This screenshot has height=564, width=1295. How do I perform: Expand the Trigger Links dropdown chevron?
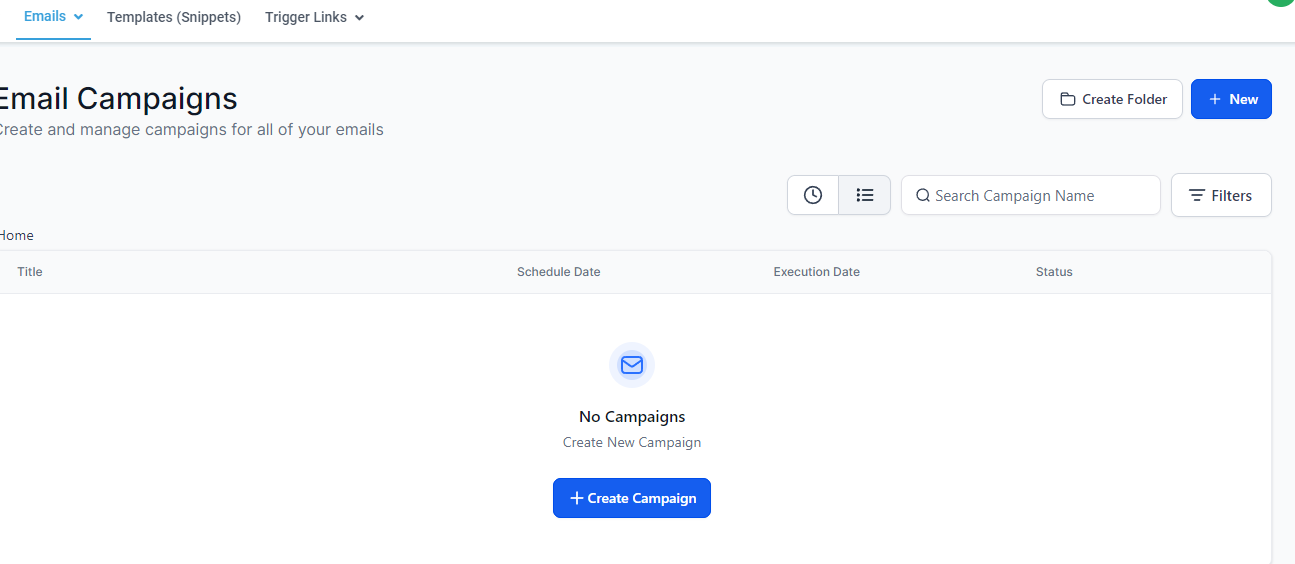coord(359,18)
